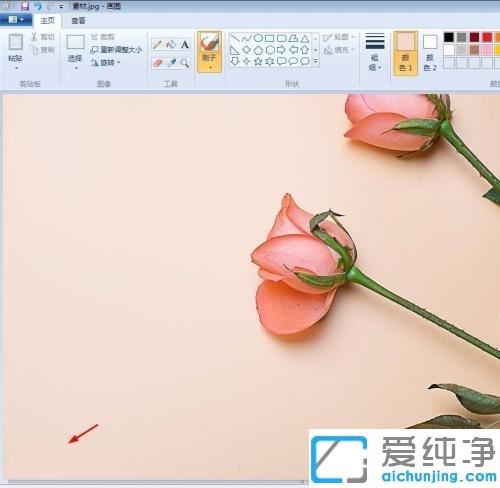Expand the shapes gallery more arrow
500x488 pixels.
coord(316,61)
